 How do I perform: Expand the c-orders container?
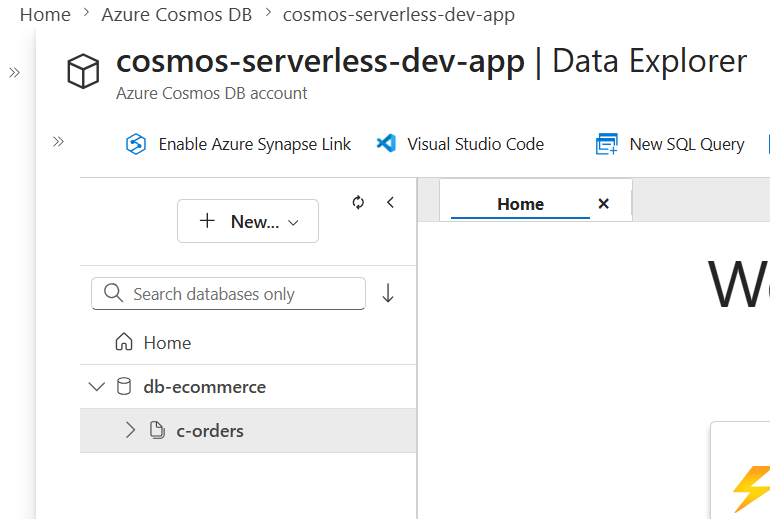coord(130,430)
